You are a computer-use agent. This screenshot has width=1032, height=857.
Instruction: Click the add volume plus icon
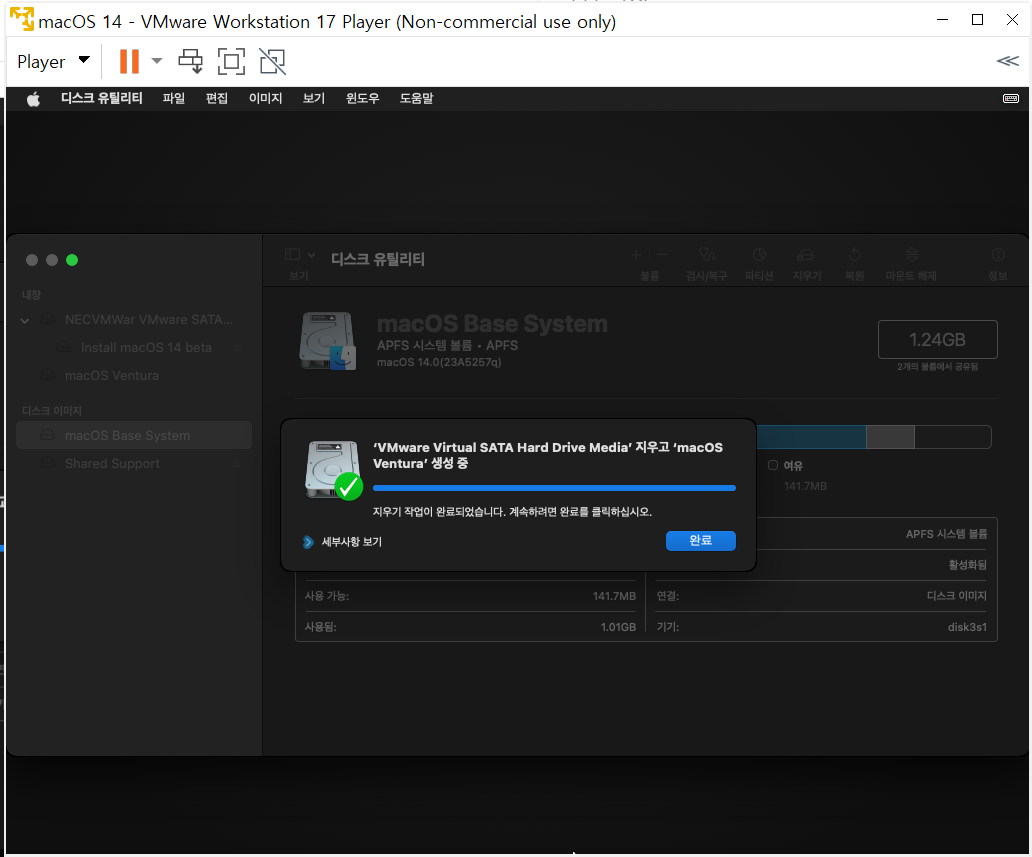[x=636, y=255]
